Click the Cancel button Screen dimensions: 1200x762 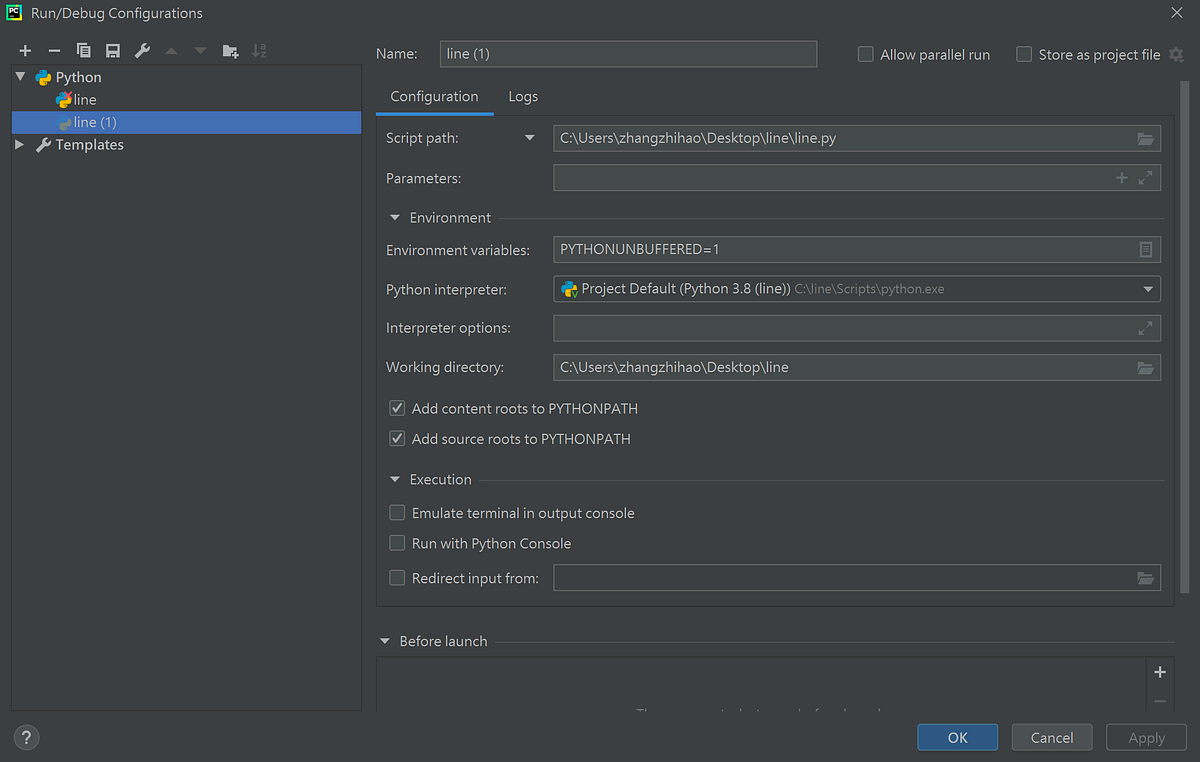coord(1052,738)
